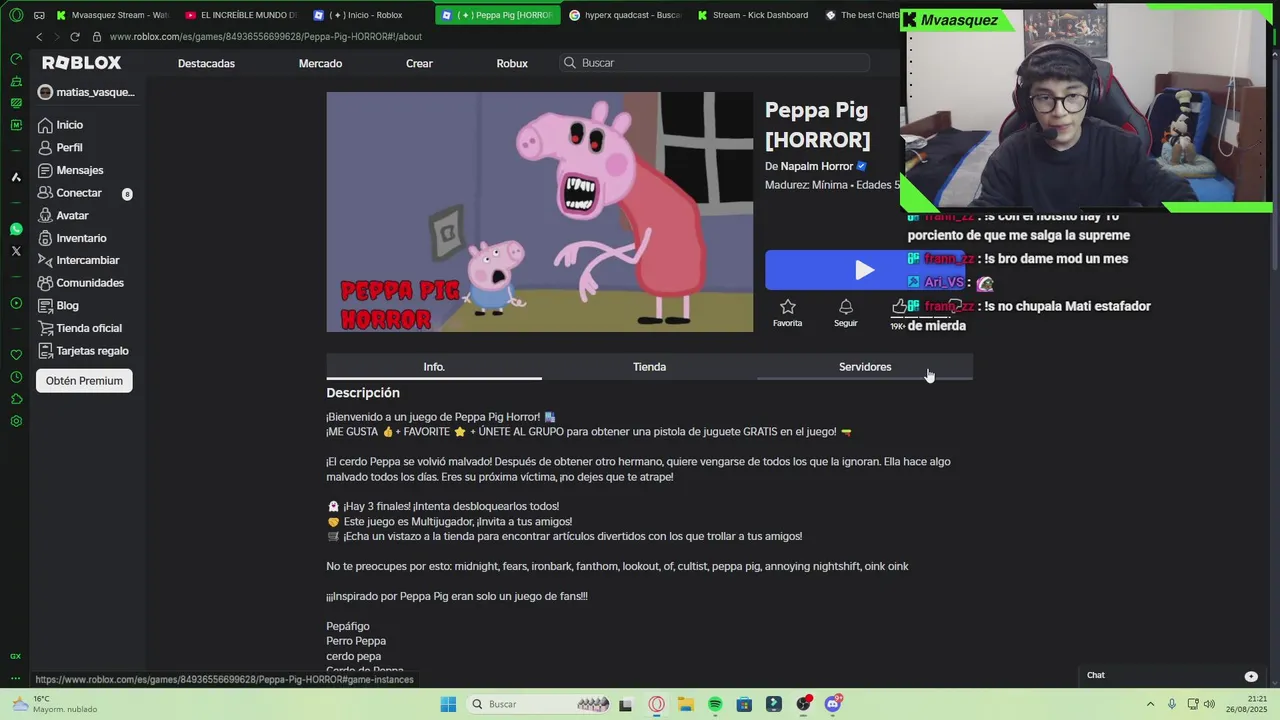
Task: Open Napalm Horror creator link
Action: point(817,166)
